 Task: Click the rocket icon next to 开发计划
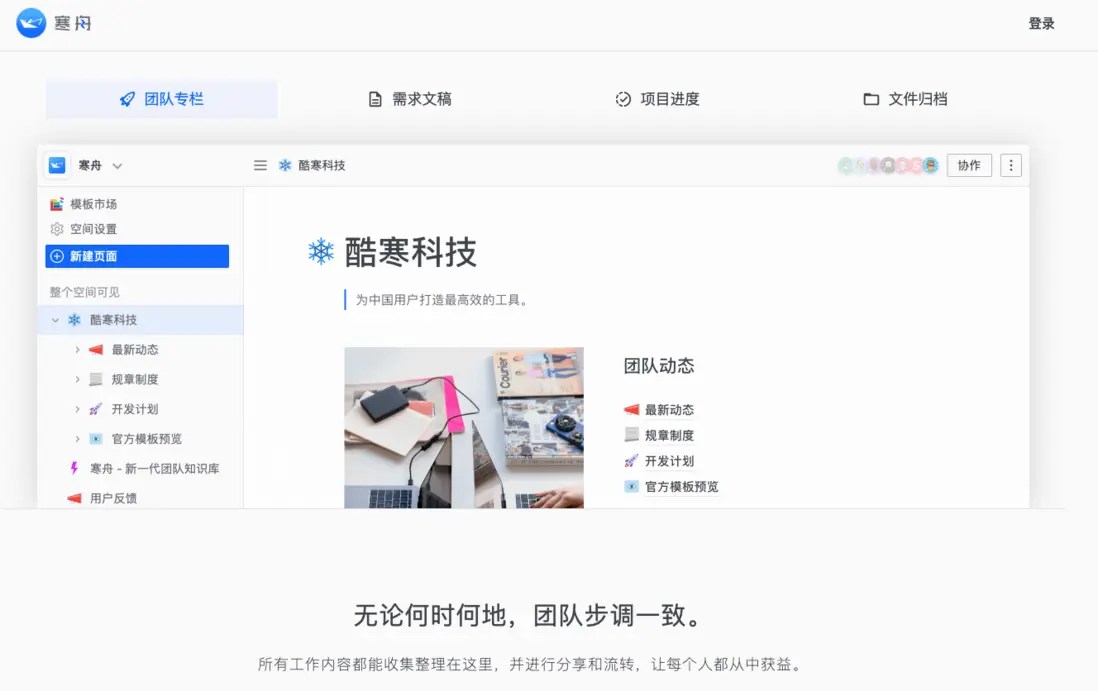pyautogui.click(x=95, y=408)
